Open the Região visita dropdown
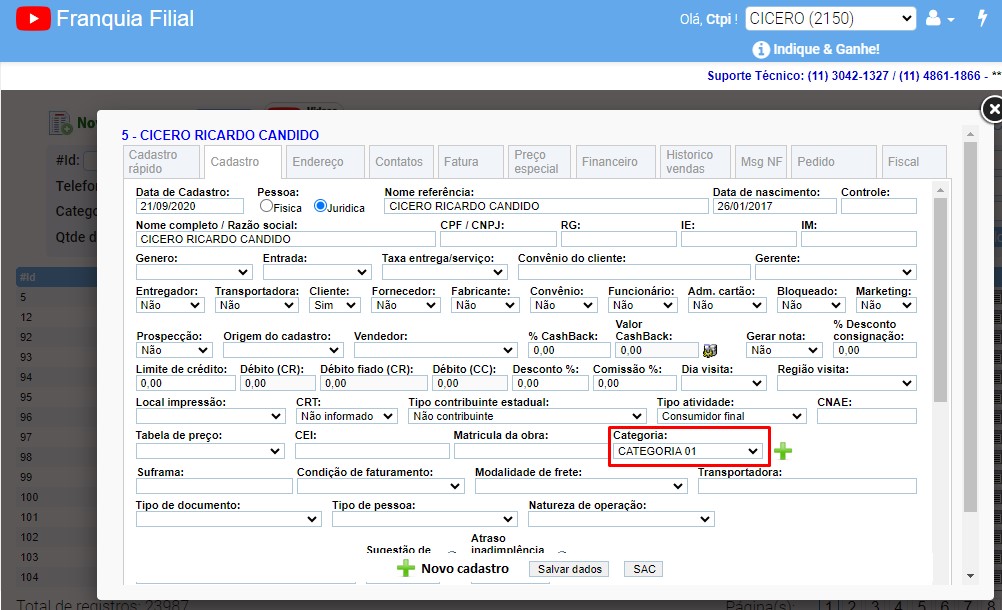The height and width of the screenshot is (610, 1002). point(847,383)
